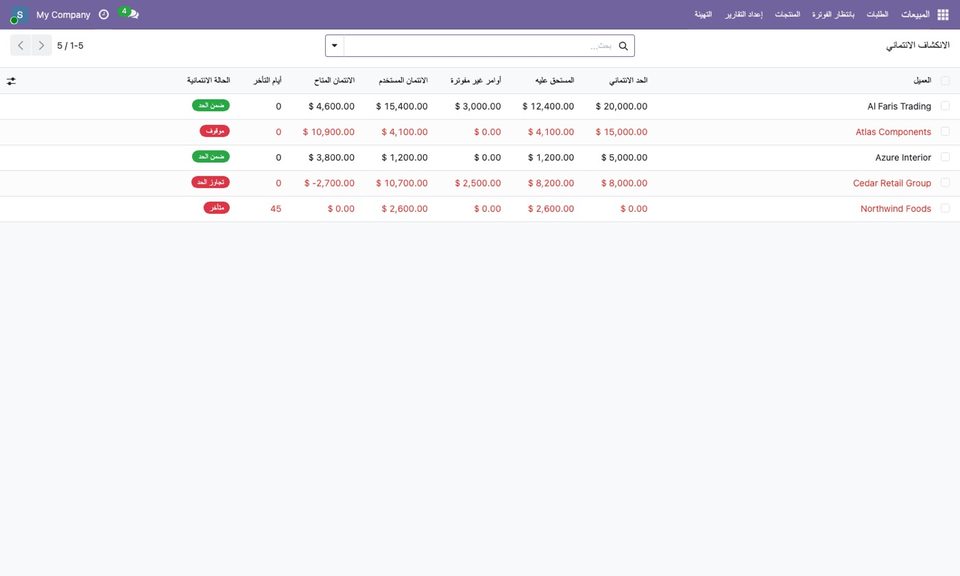
Task: Sort by the الحالة الائتمانية column header
Action: (208, 81)
